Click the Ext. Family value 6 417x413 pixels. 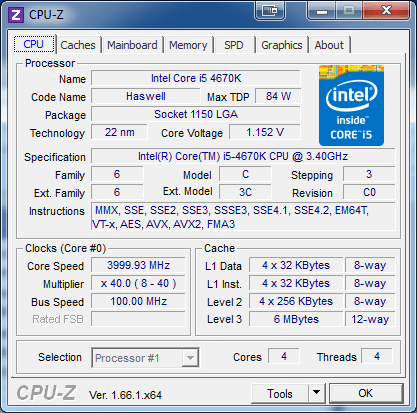click(117, 192)
